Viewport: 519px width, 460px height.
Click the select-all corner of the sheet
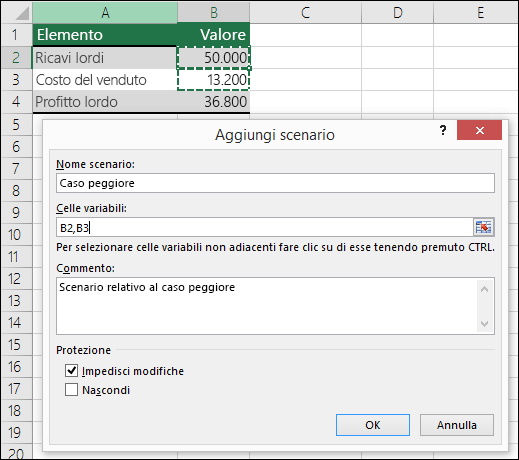tap(17, 13)
